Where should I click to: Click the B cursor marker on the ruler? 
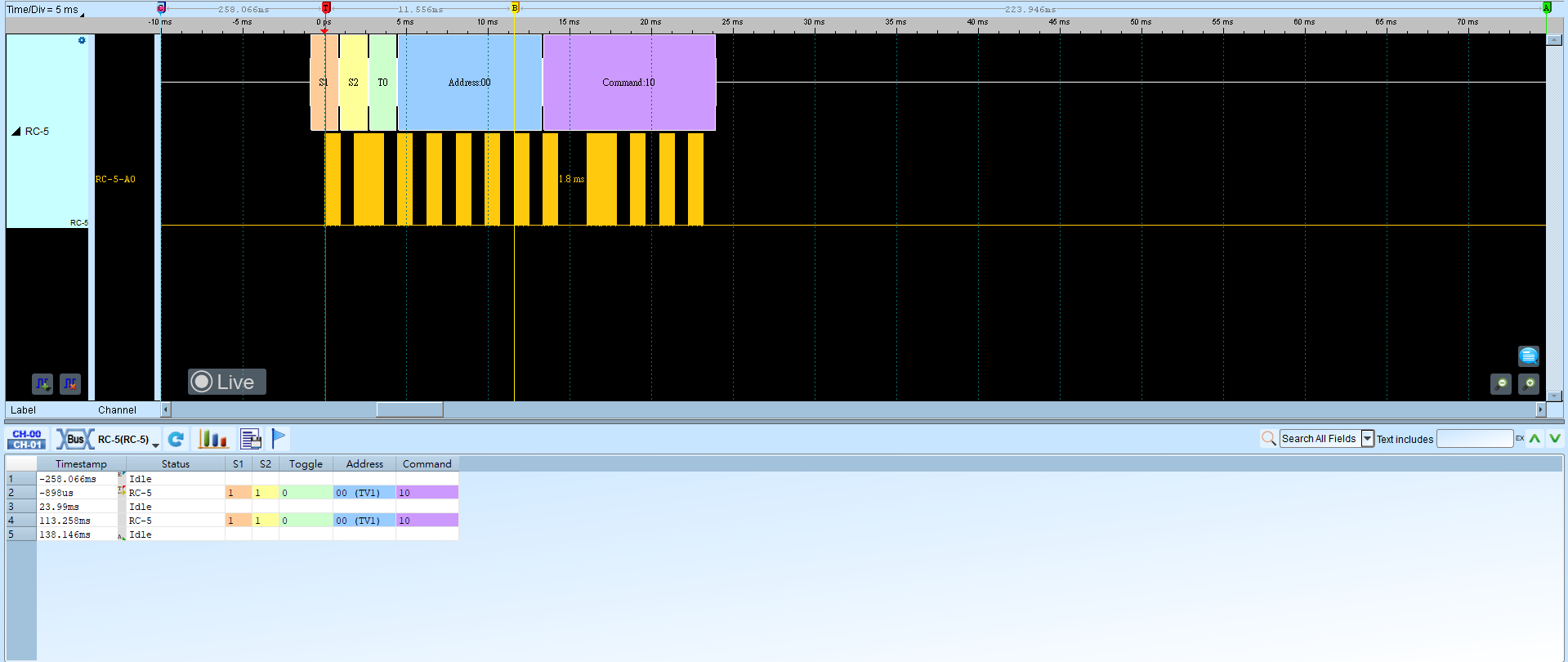[x=515, y=7]
